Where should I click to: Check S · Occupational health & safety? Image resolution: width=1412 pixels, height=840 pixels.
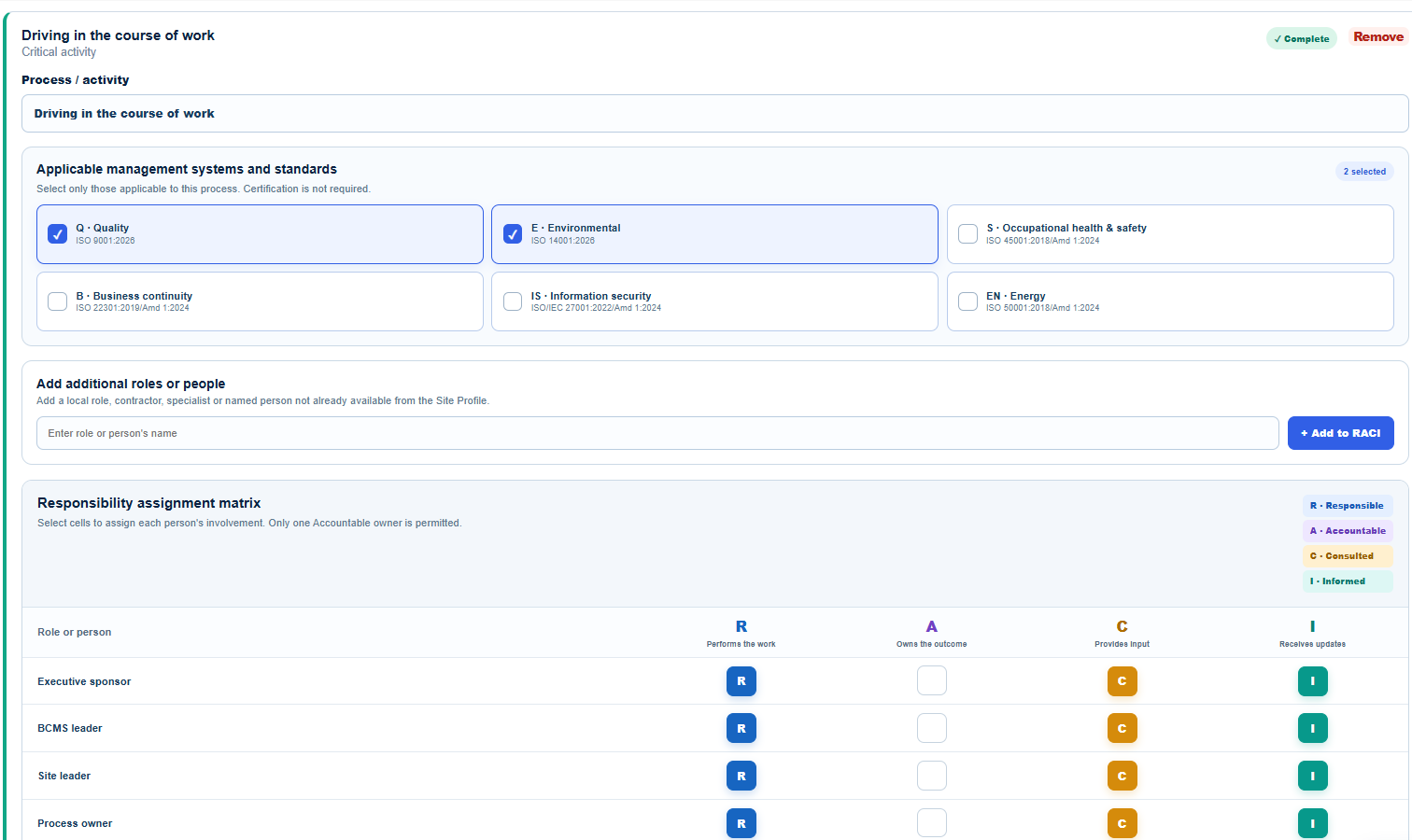968,234
